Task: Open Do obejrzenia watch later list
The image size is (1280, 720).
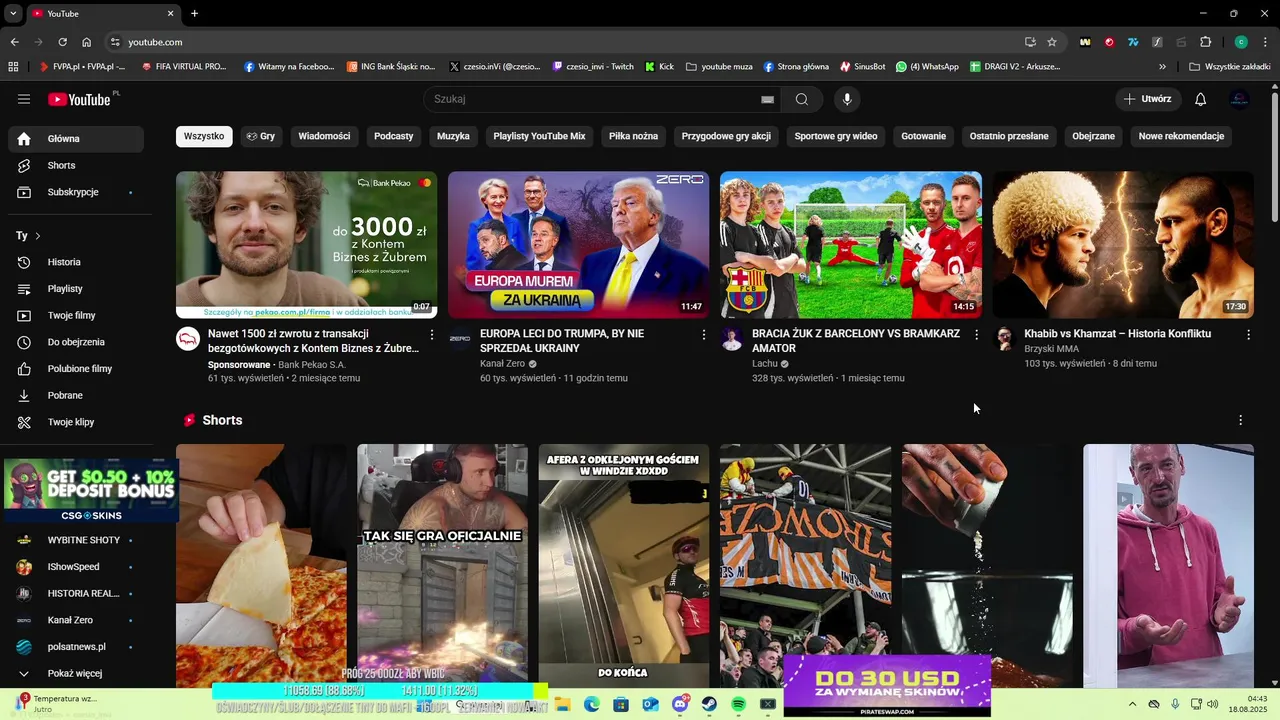Action: pyautogui.click(x=76, y=342)
